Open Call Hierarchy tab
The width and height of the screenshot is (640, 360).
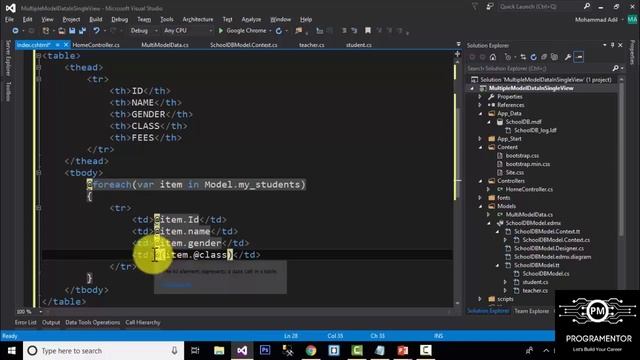click(x=143, y=322)
